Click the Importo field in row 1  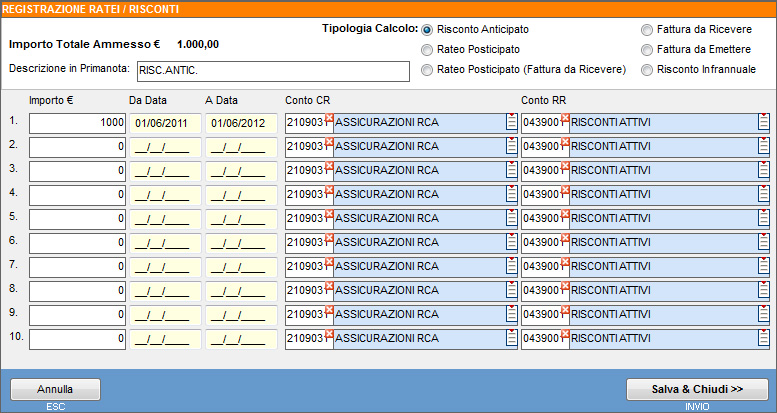77,123
